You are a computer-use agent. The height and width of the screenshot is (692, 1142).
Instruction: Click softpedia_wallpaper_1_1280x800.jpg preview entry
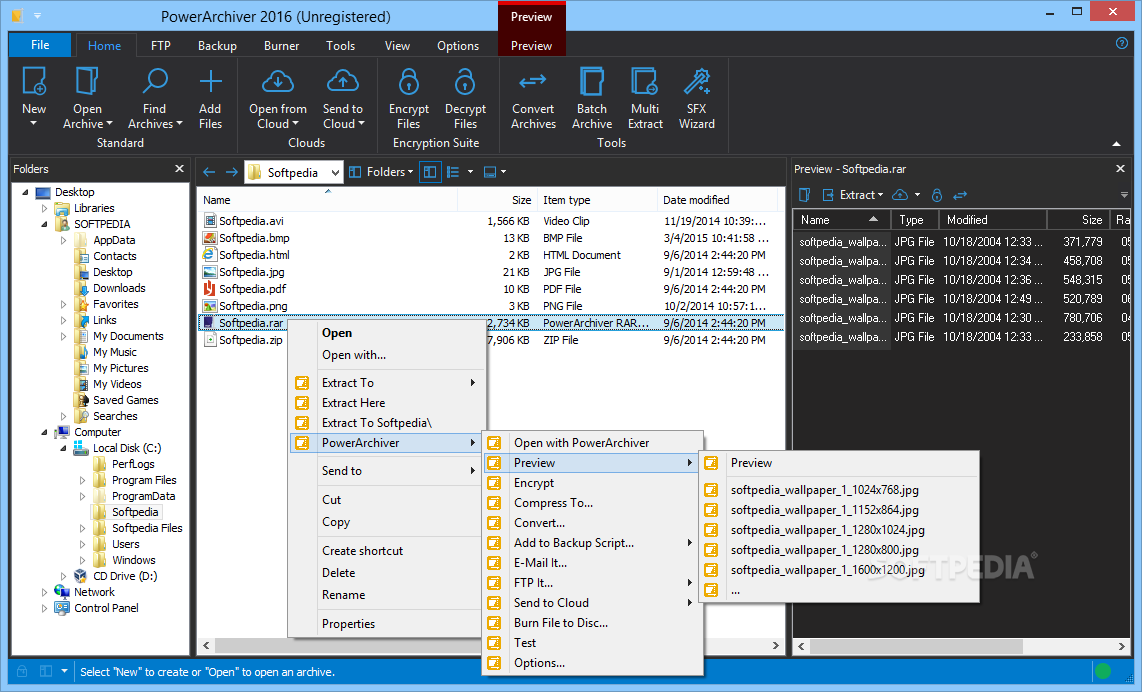838,550
